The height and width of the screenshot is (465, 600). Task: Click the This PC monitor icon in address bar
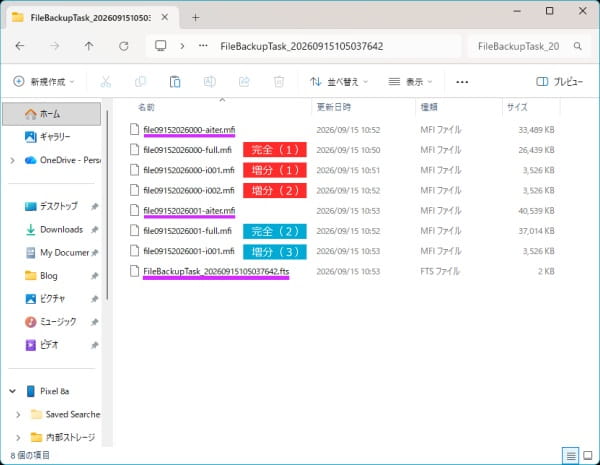(161, 46)
